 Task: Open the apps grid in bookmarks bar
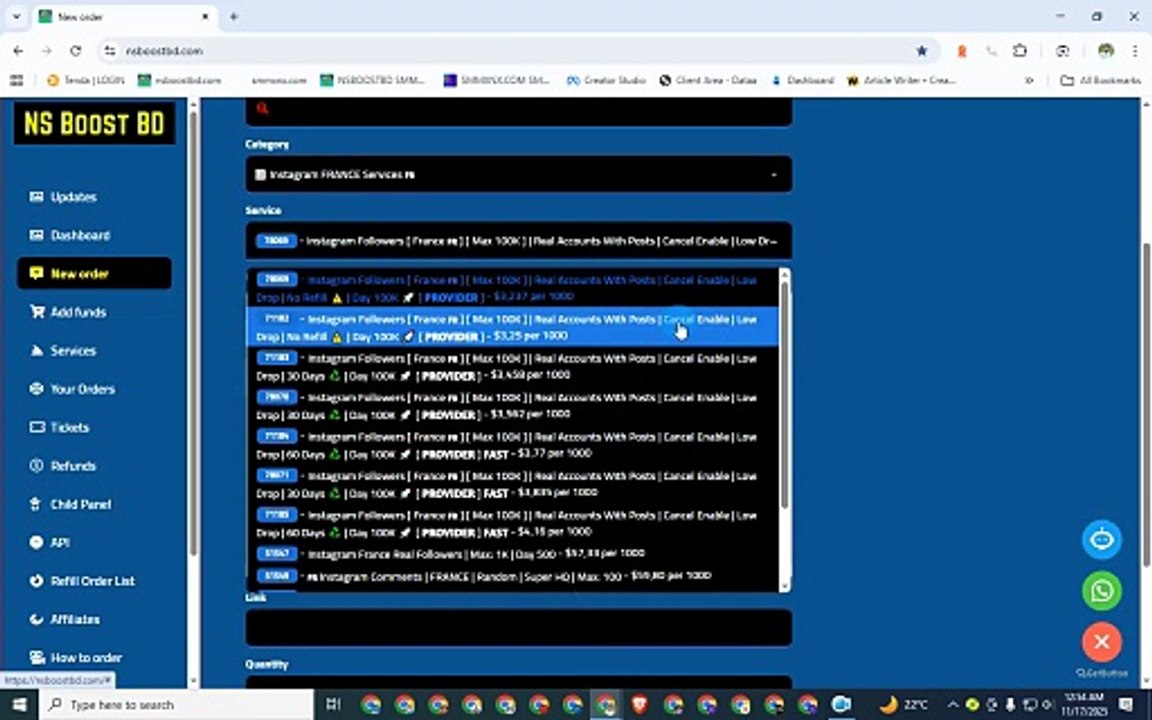coord(16,80)
